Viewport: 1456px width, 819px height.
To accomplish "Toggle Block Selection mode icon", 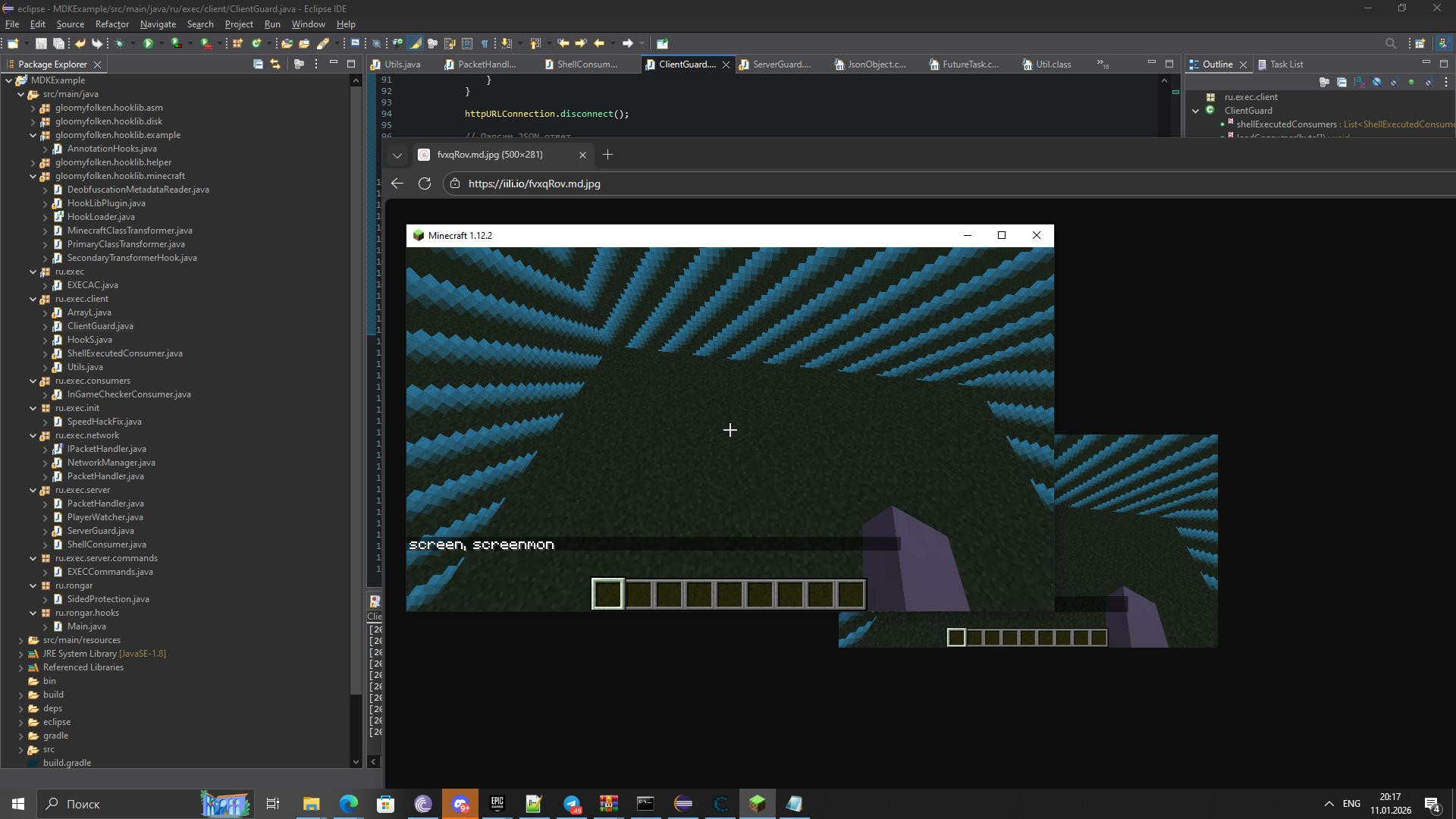I will pos(467,44).
